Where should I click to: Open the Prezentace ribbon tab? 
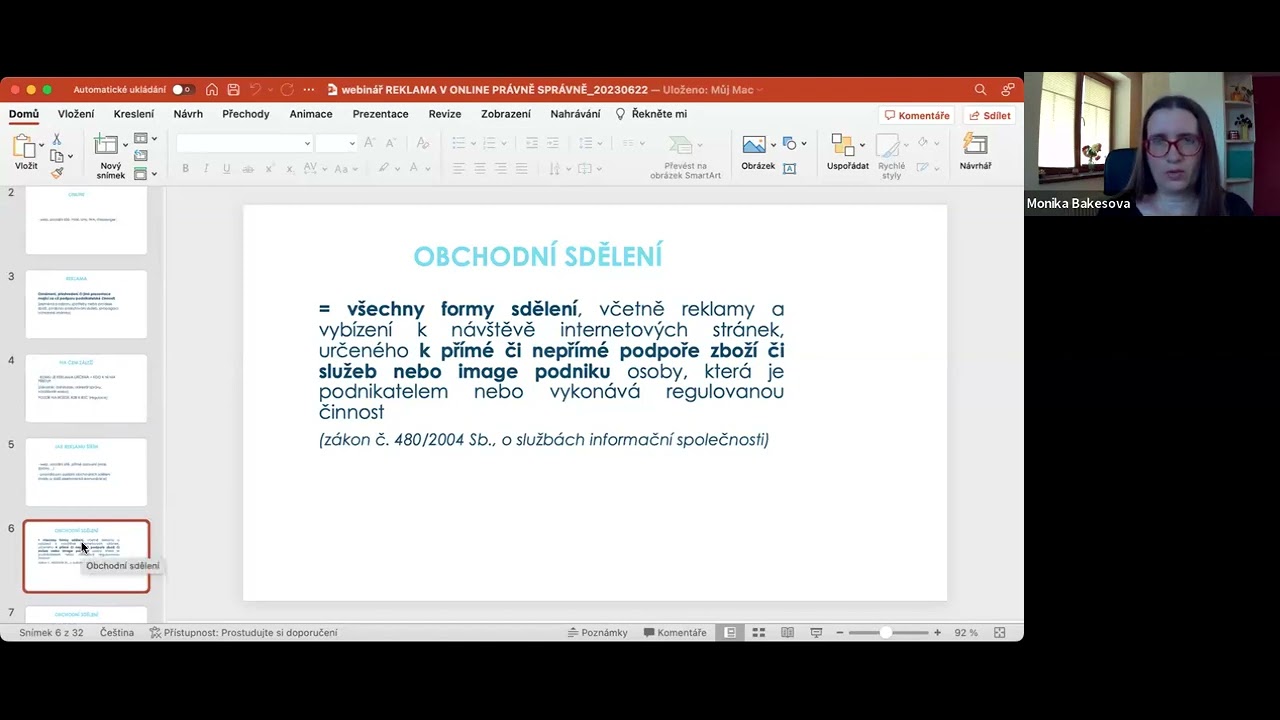[x=380, y=114]
